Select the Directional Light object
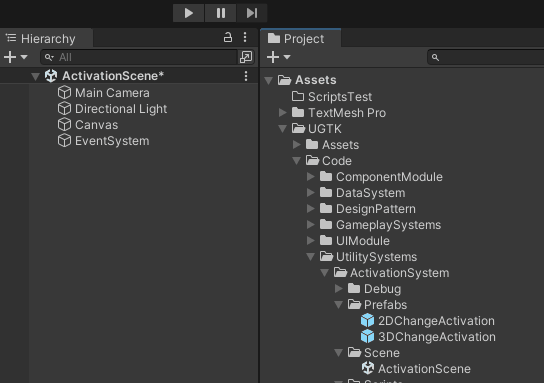544x383 pixels. tap(121, 109)
